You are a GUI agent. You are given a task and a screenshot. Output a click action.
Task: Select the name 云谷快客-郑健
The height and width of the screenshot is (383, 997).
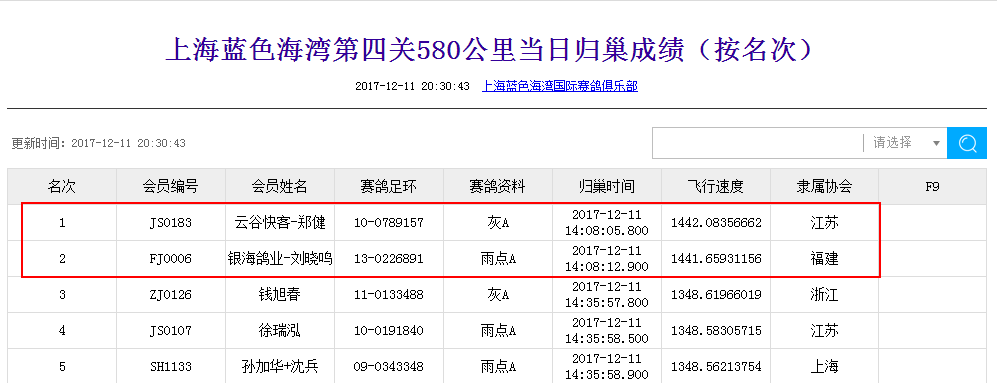[x=280, y=223]
